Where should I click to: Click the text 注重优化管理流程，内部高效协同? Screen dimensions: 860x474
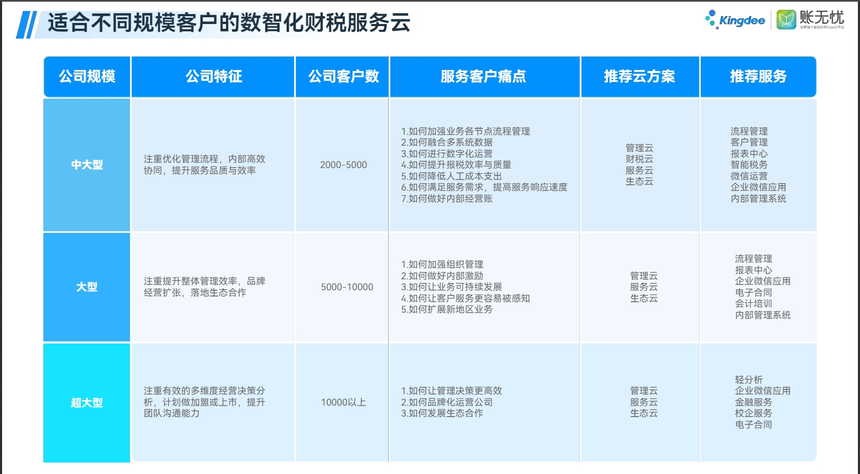click(205, 165)
